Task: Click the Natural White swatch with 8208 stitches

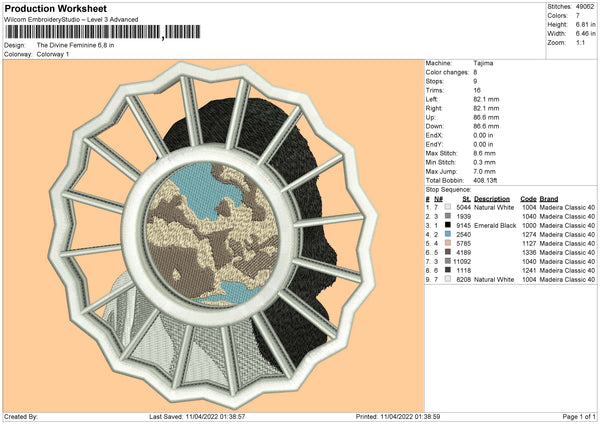Action: [x=448, y=279]
